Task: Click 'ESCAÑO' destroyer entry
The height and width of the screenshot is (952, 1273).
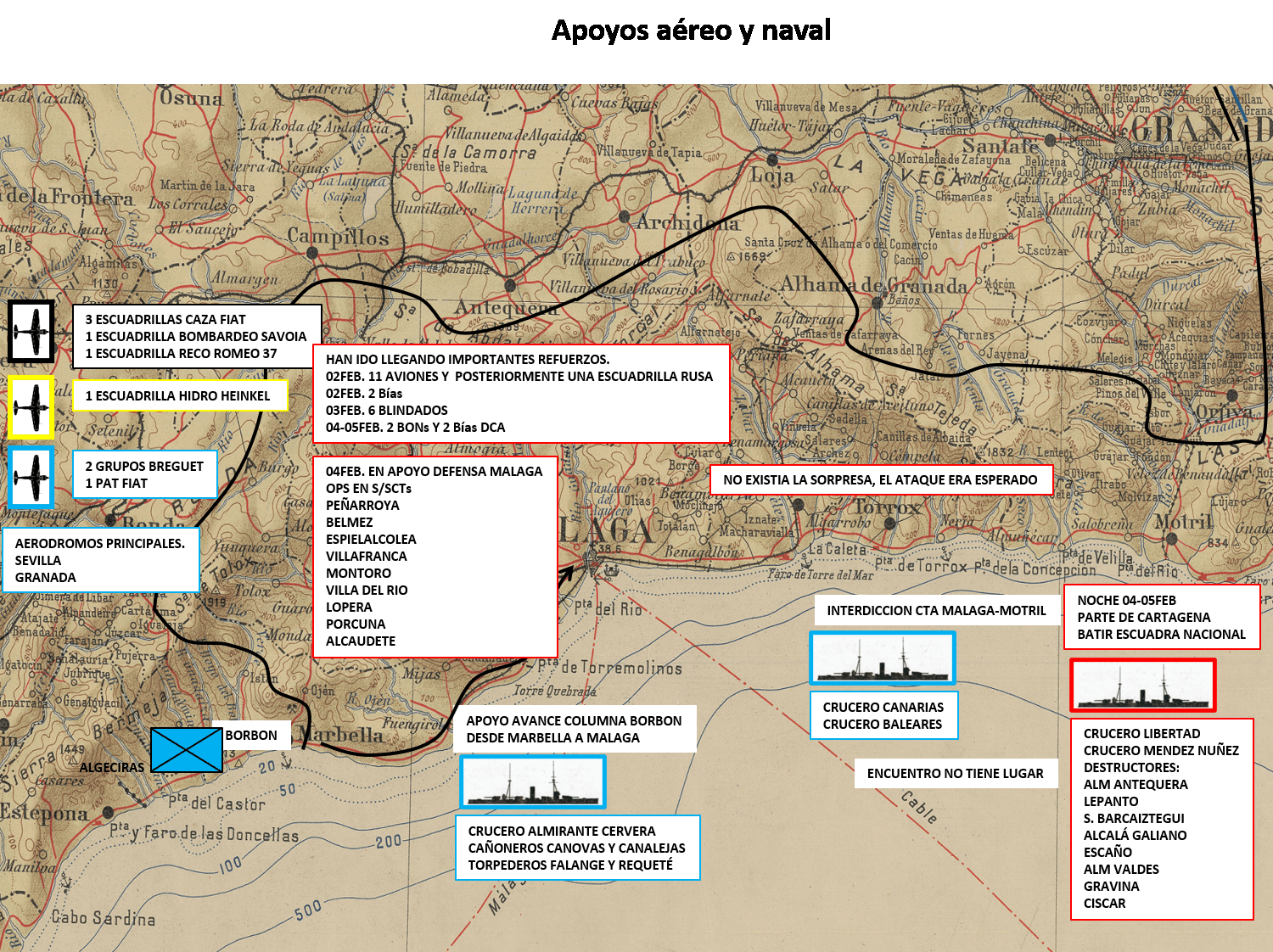Action: coord(1108,853)
